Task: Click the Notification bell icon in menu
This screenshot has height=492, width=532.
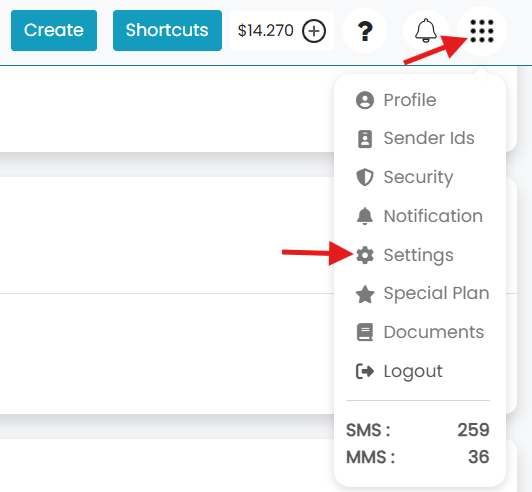Action: click(x=365, y=216)
